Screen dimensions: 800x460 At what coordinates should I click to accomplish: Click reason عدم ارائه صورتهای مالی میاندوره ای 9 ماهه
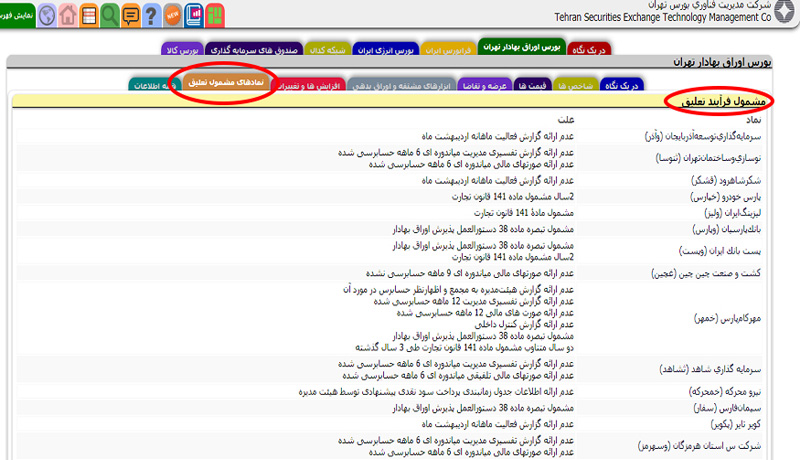(470, 273)
